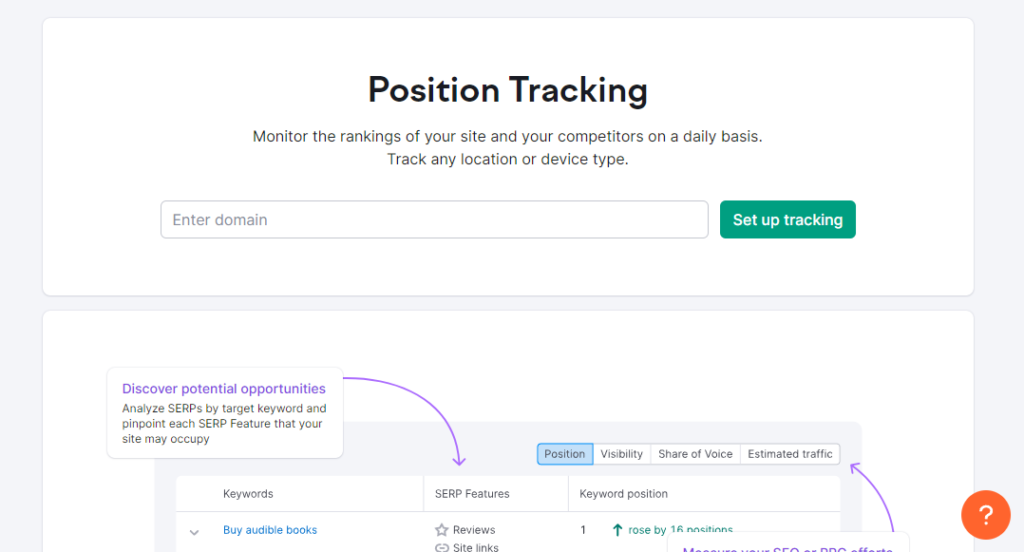Click the orange help question mark button

pos(985,515)
